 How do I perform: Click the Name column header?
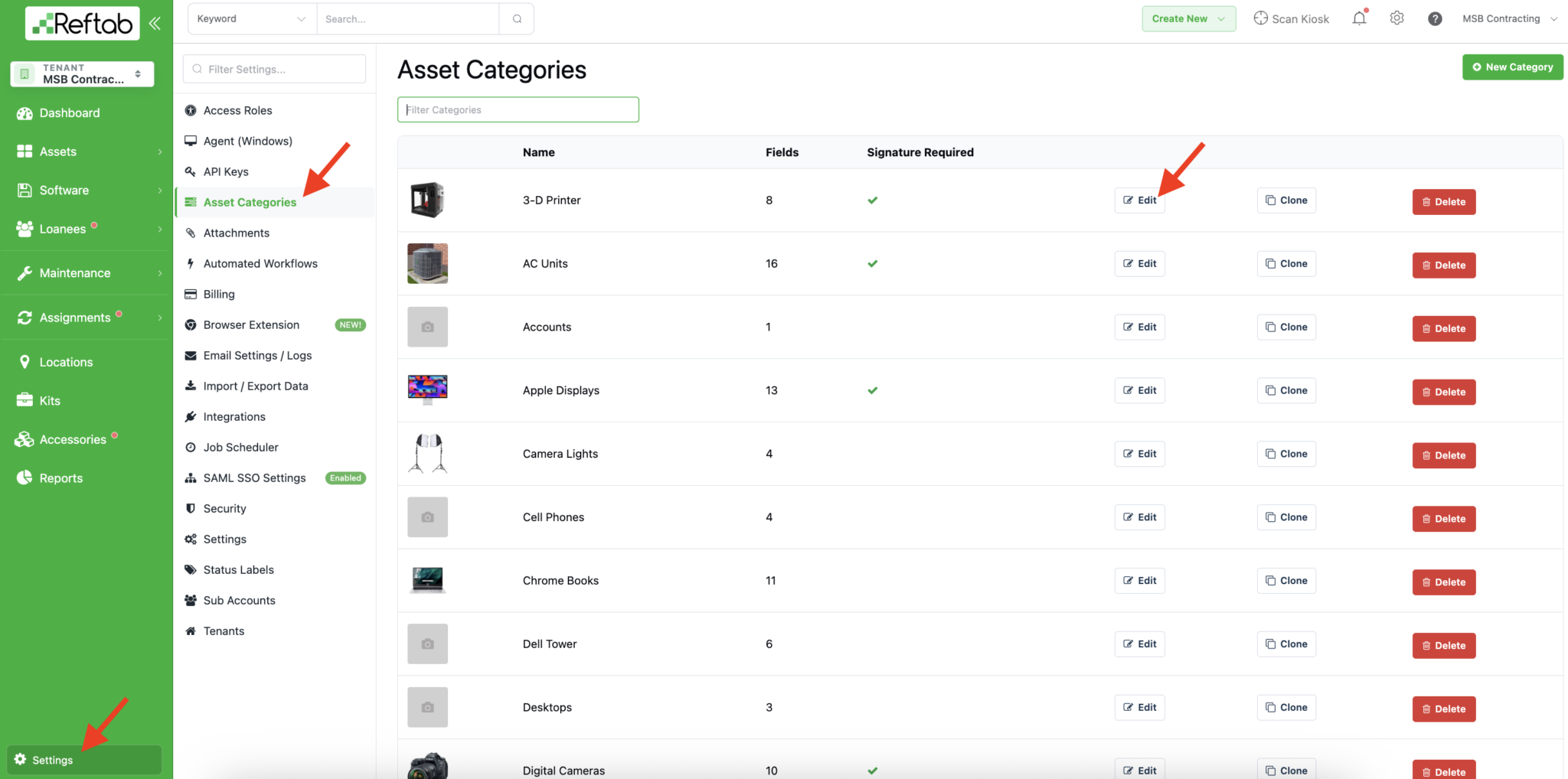539,152
